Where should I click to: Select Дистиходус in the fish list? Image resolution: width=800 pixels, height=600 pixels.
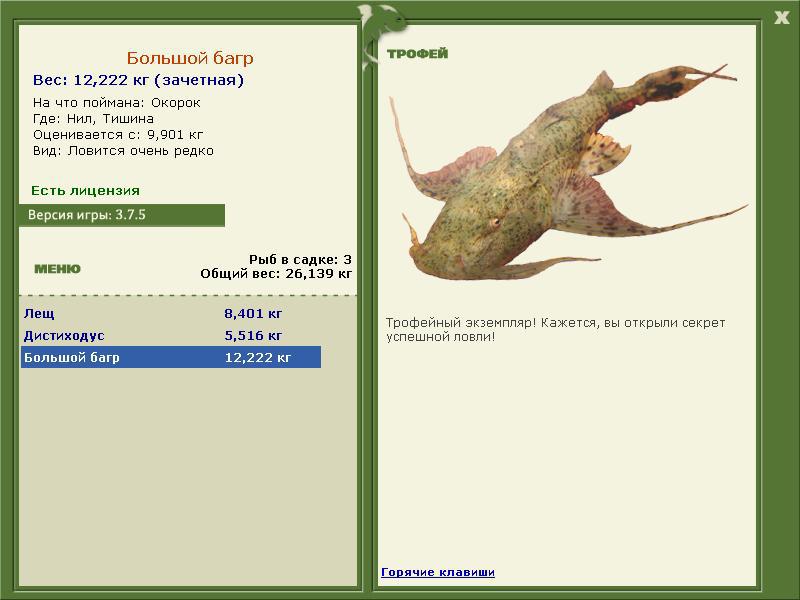(64, 336)
